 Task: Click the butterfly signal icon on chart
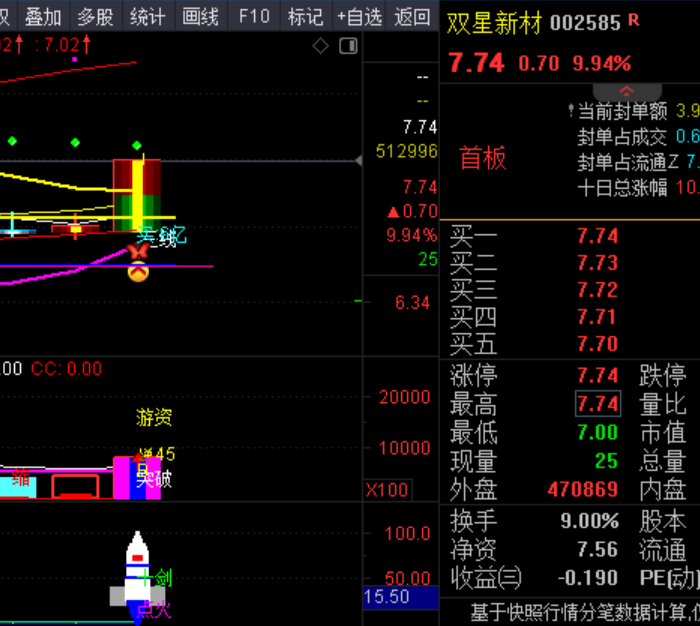click(x=138, y=251)
